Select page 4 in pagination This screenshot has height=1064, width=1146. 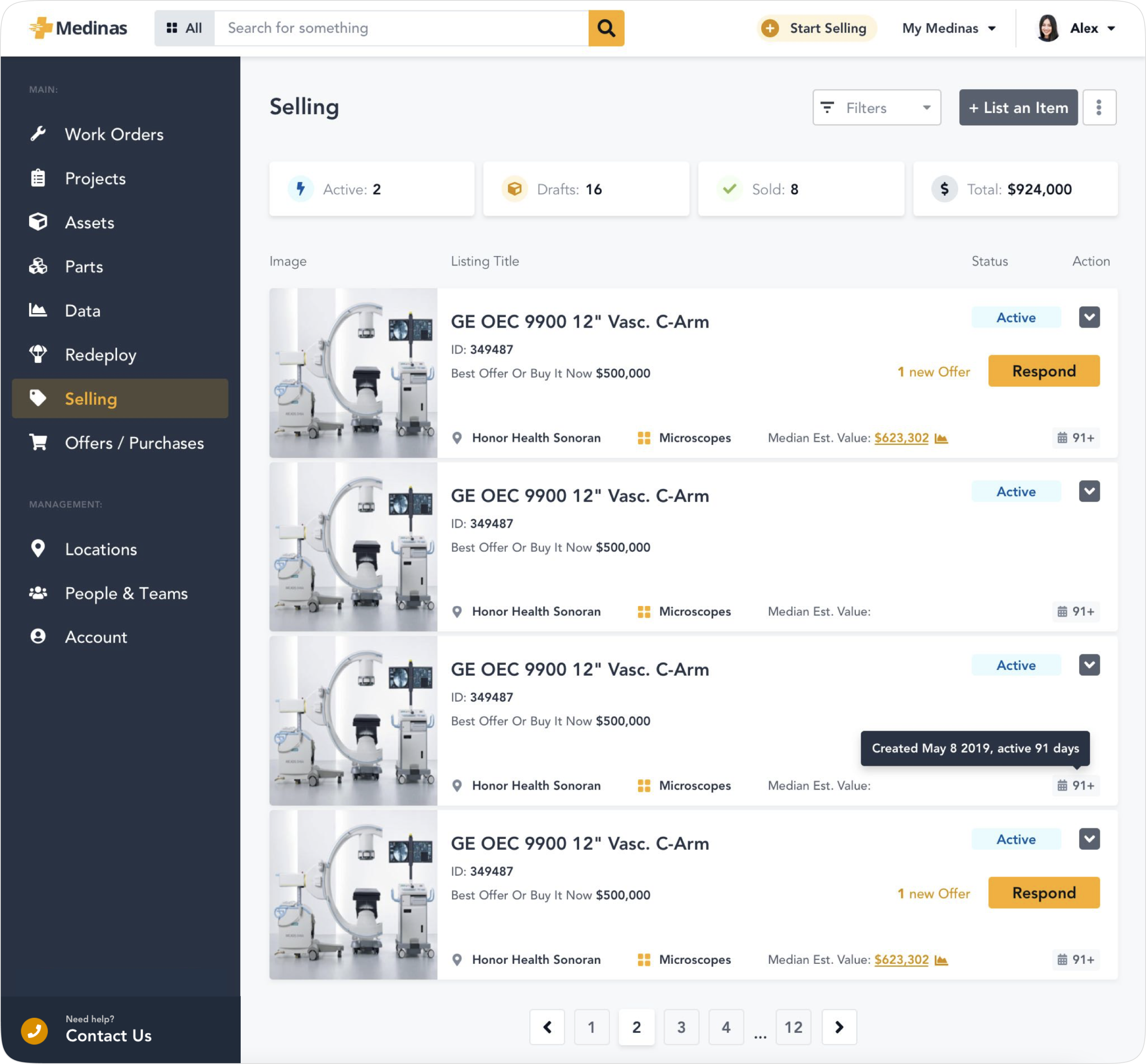726,1027
